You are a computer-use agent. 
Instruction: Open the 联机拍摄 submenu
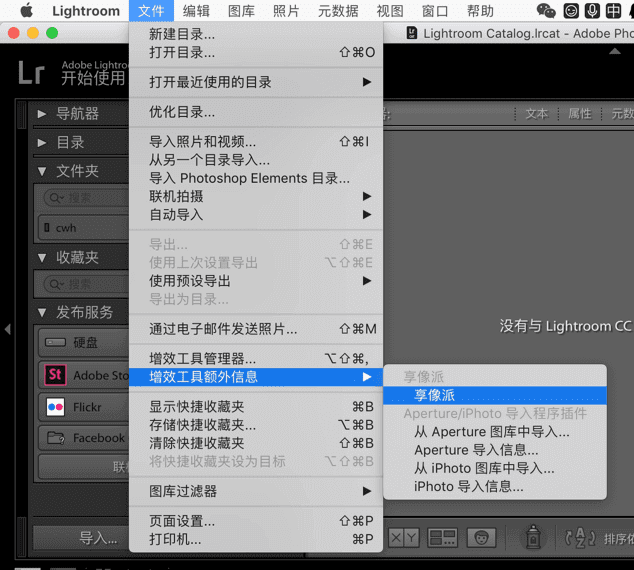tap(256, 196)
